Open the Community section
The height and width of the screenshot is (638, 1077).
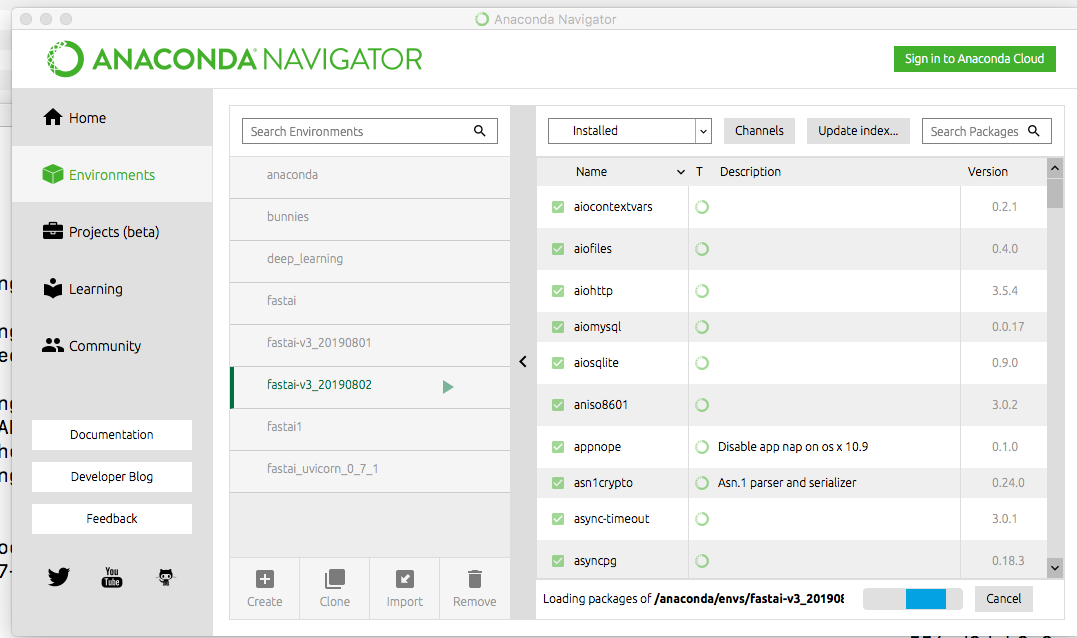point(112,345)
